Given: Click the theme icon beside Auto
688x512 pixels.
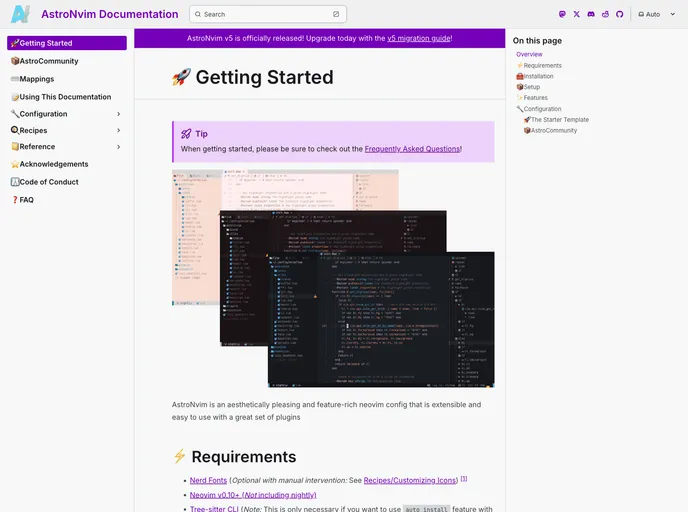Looking at the screenshot, I should coord(641,14).
